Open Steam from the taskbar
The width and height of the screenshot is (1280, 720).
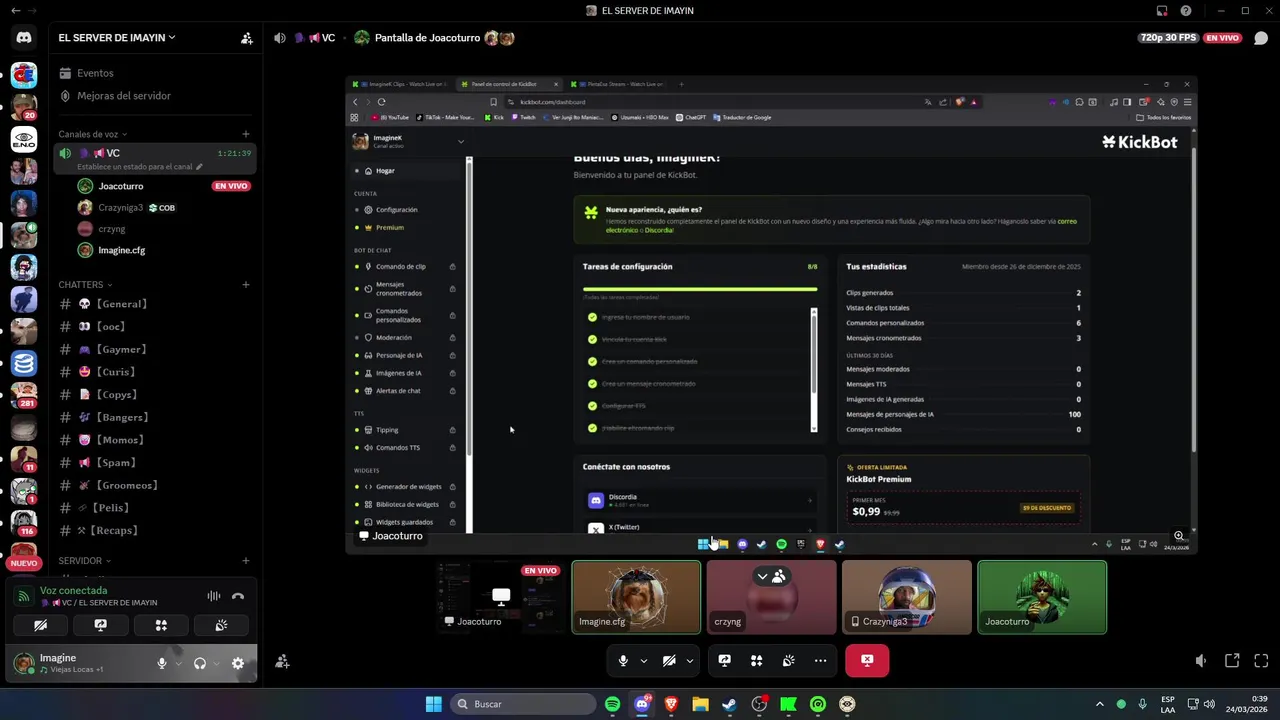[730, 704]
